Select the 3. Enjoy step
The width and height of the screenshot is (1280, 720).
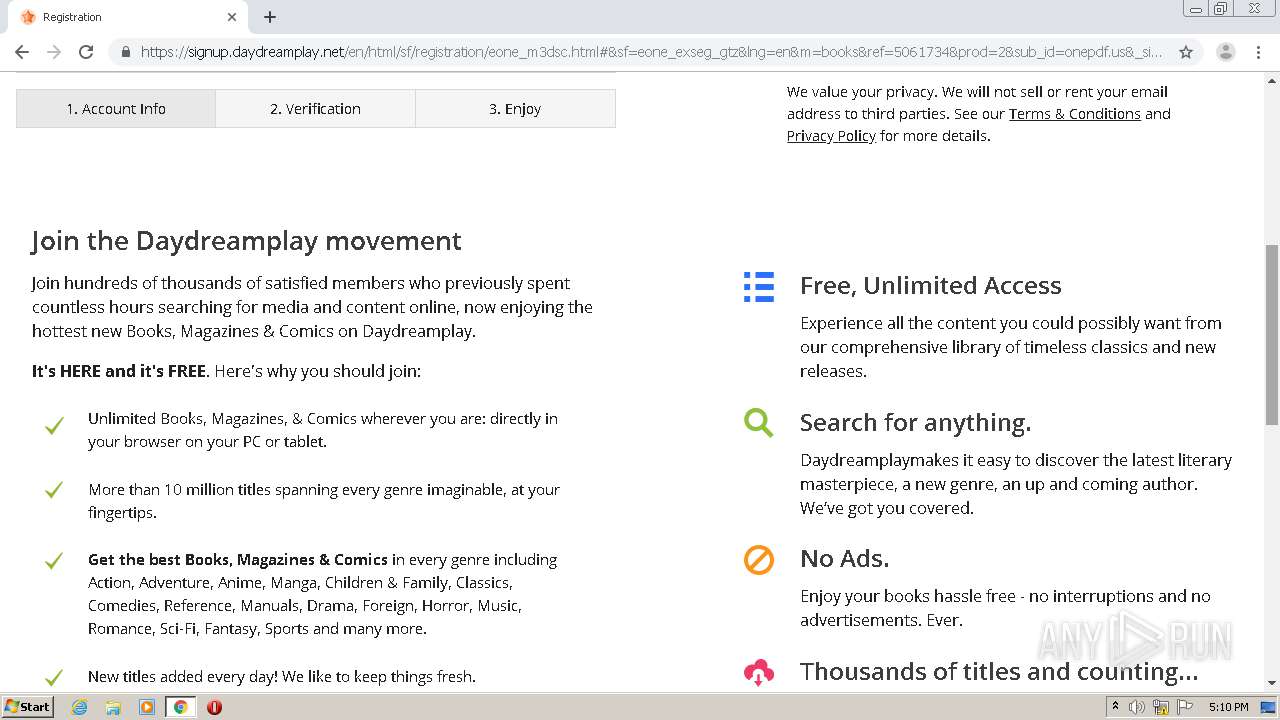515,108
